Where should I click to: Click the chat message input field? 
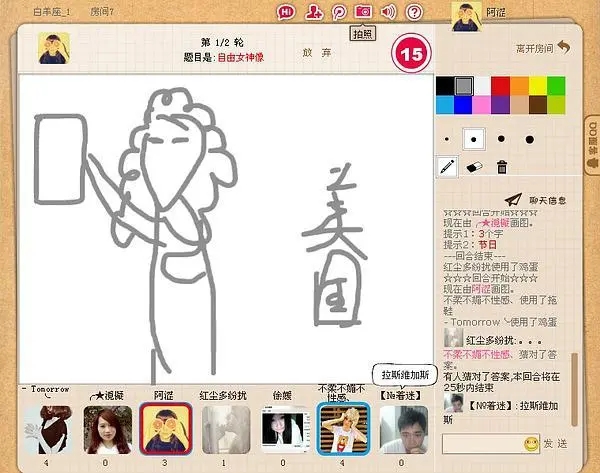[x=481, y=443]
